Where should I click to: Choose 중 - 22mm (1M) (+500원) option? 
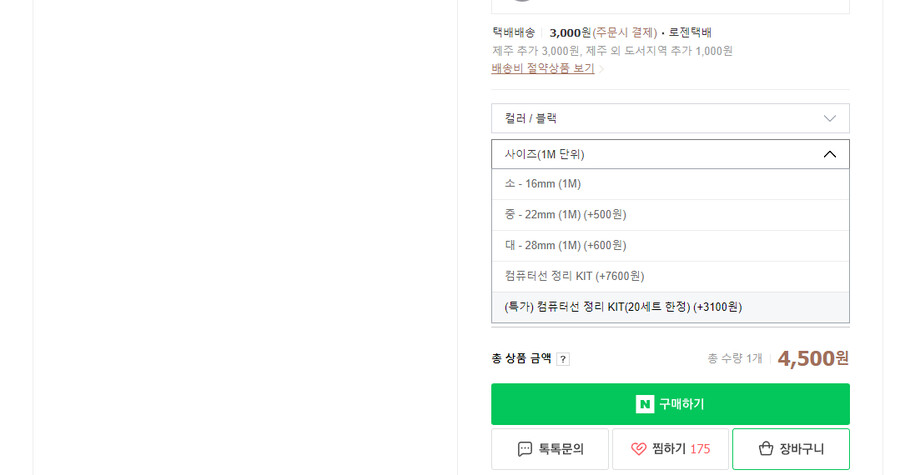[670, 215]
